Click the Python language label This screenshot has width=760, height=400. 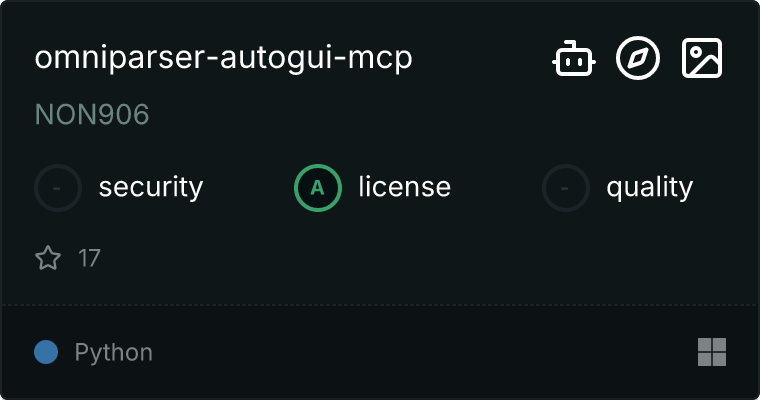tap(113, 352)
